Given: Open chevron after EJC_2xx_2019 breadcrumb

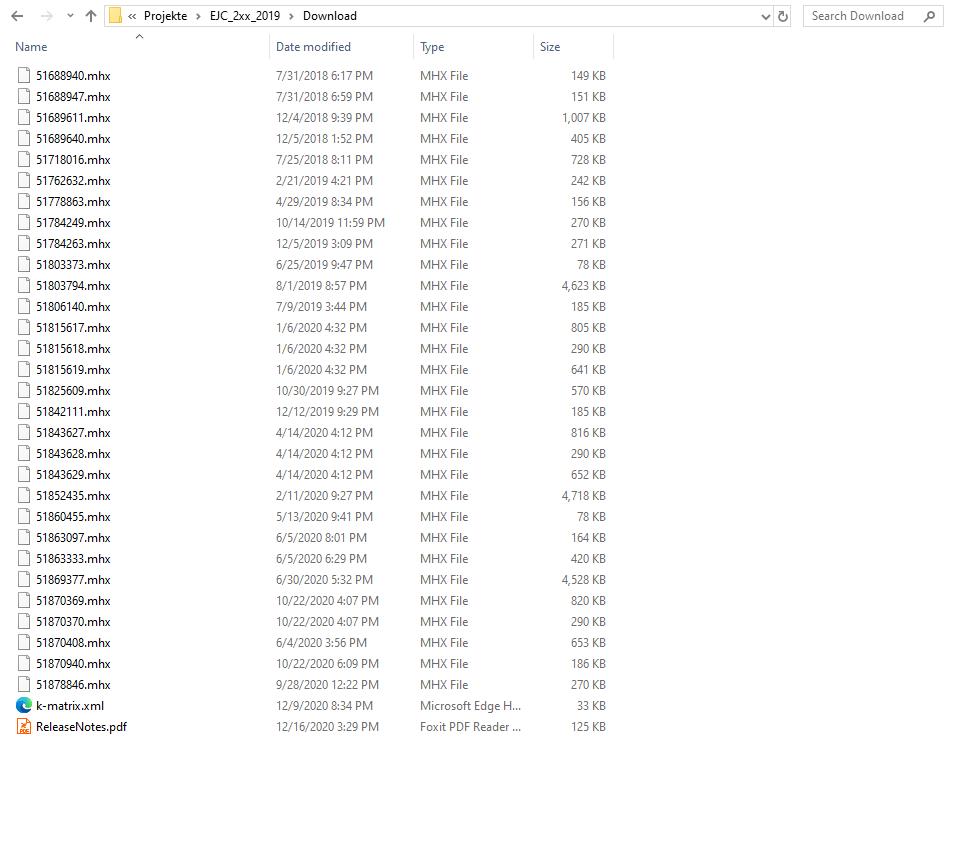Looking at the screenshot, I should (291, 16).
